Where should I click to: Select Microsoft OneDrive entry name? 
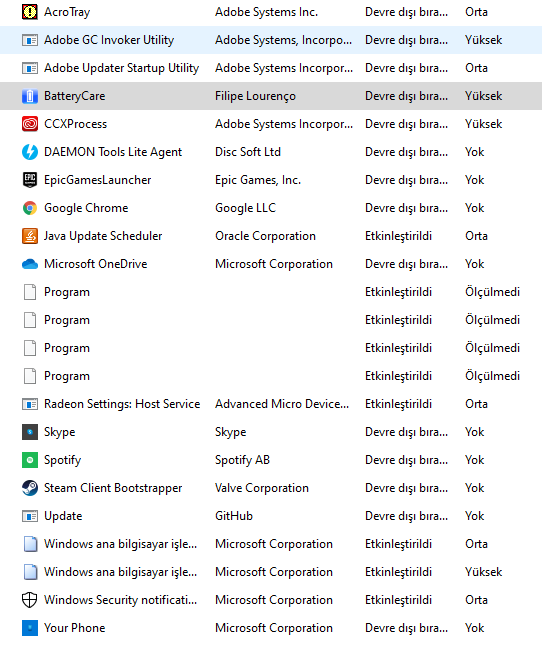point(96,264)
